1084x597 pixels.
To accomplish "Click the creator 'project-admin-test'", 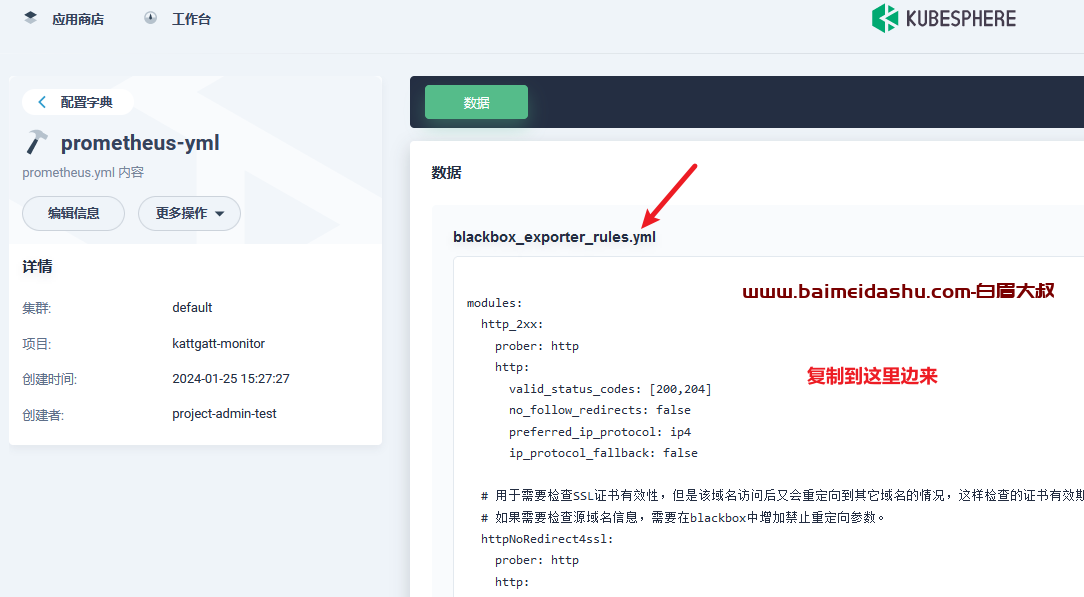I will pos(224,414).
